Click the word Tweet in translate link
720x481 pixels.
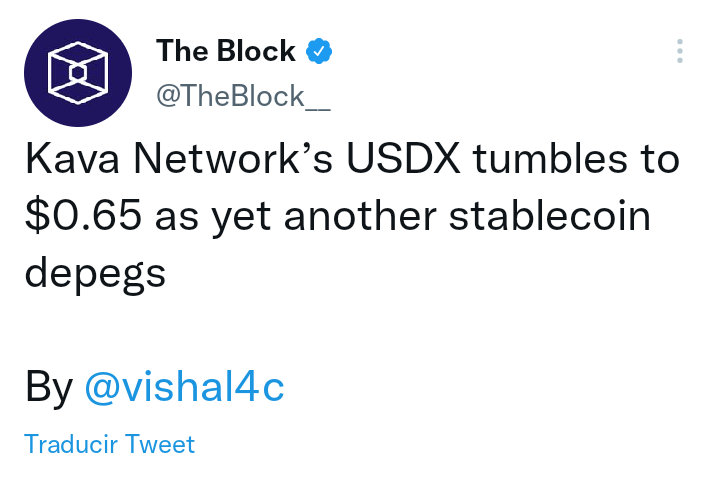[x=160, y=444]
